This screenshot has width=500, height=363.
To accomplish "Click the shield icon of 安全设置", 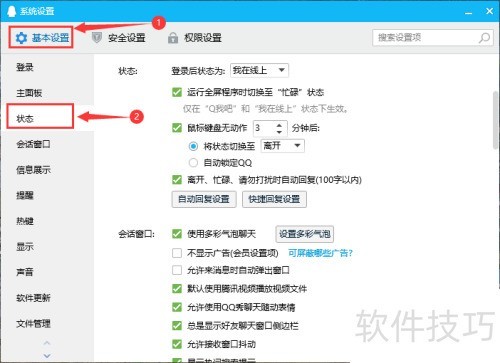I will point(97,38).
